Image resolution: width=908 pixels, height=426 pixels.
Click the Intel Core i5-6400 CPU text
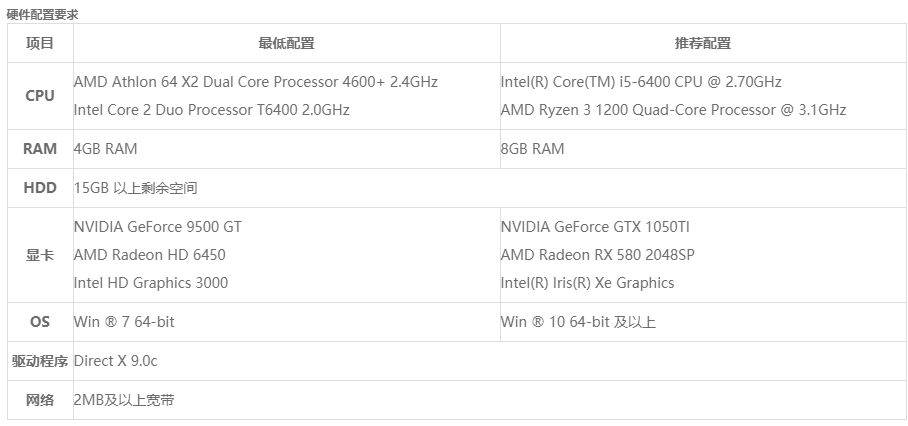click(x=641, y=81)
